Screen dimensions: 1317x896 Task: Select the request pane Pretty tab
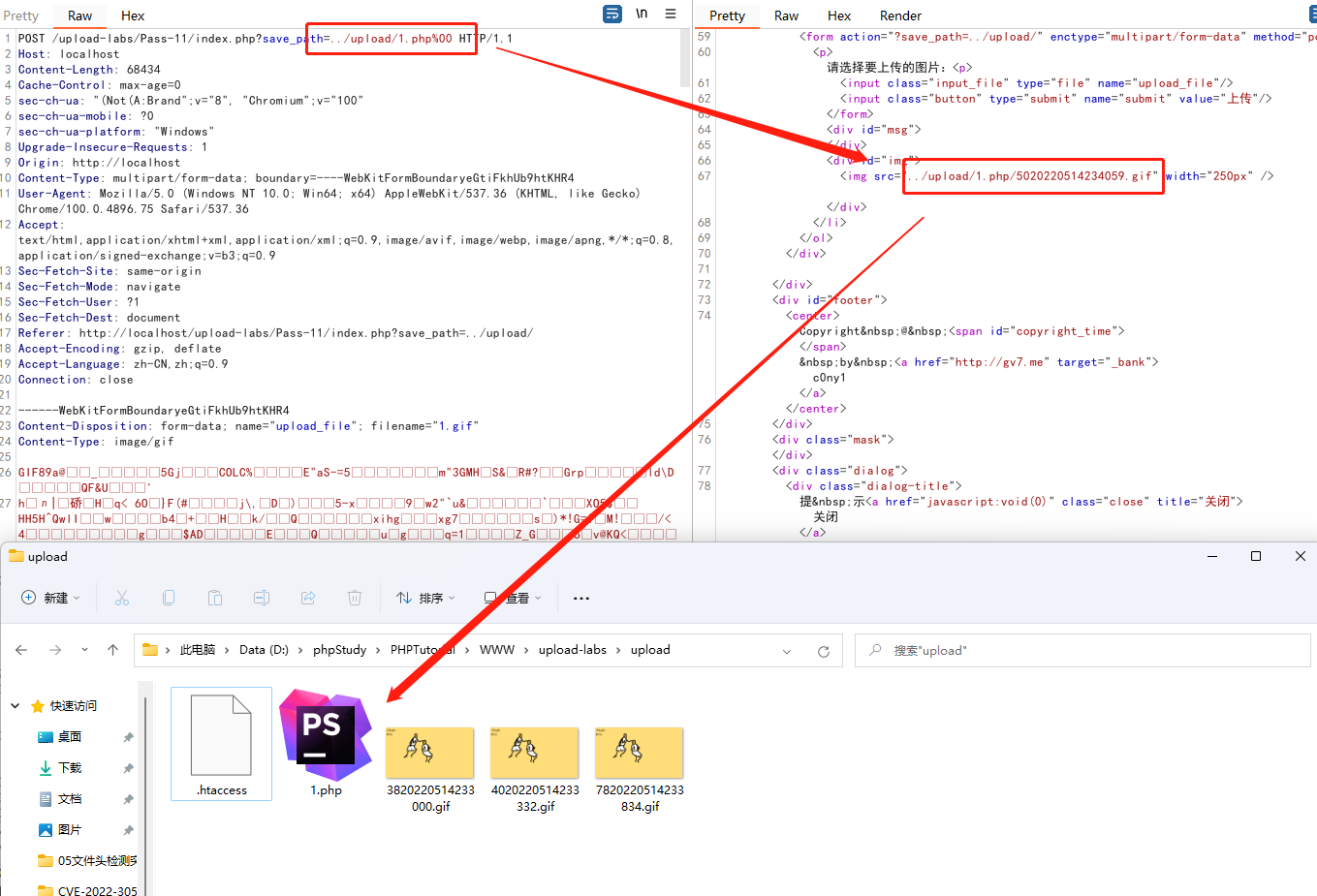21,15
